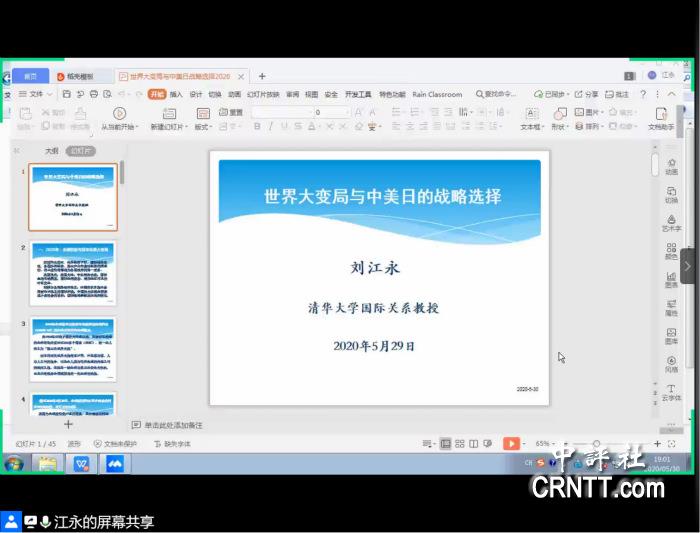700x533 pixels.
Task: Expand the side panel right-arrow handle
Action: click(688, 266)
